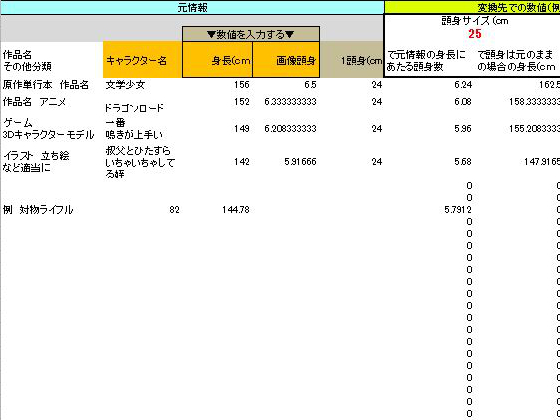Select the ドラゴンロード cell
This screenshot has height=420, width=560.
[x=142, y=108]
